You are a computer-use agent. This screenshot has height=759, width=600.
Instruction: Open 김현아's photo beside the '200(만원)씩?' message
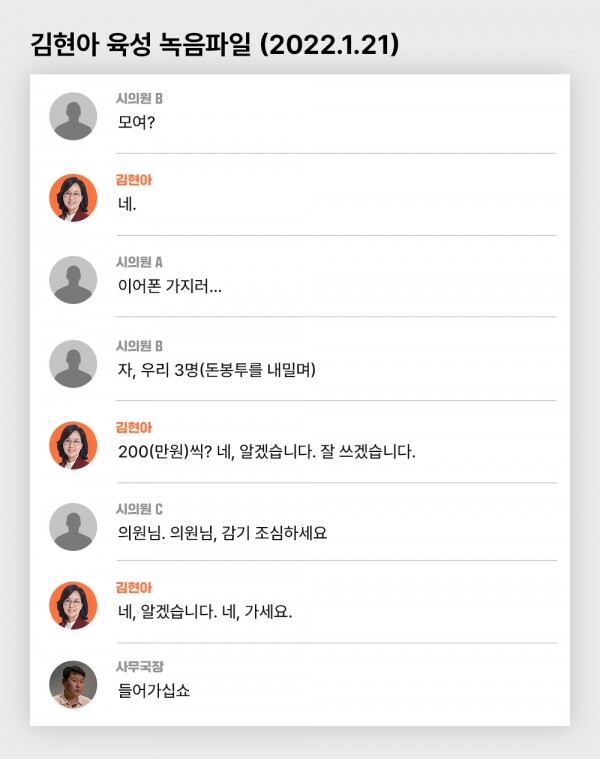pyautogui.click(x=73, y=445)
